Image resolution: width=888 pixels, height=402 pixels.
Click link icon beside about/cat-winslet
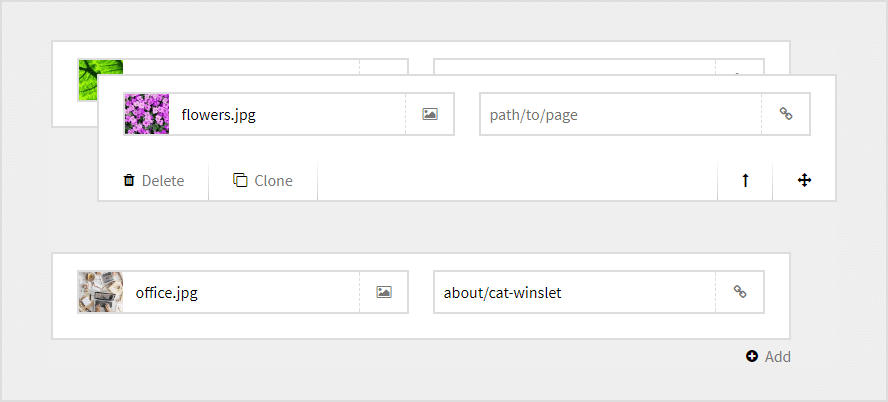740,292
